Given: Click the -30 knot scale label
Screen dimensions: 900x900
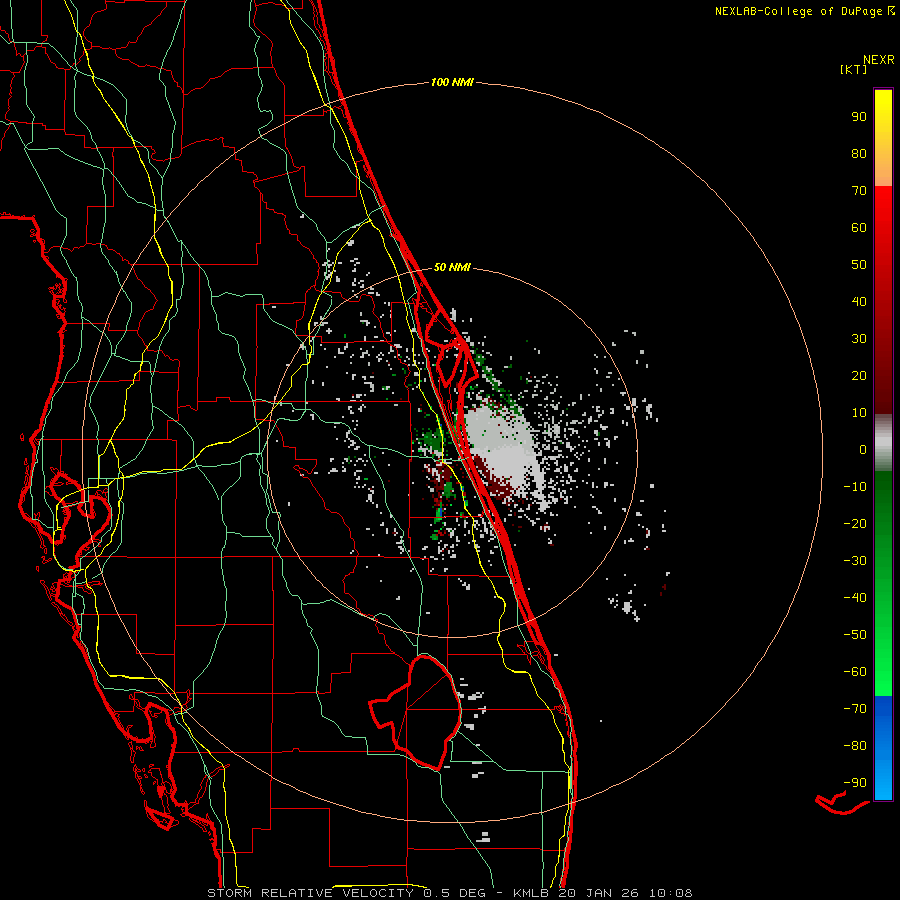Looking at the screenshot, I should tap(855, 561).
